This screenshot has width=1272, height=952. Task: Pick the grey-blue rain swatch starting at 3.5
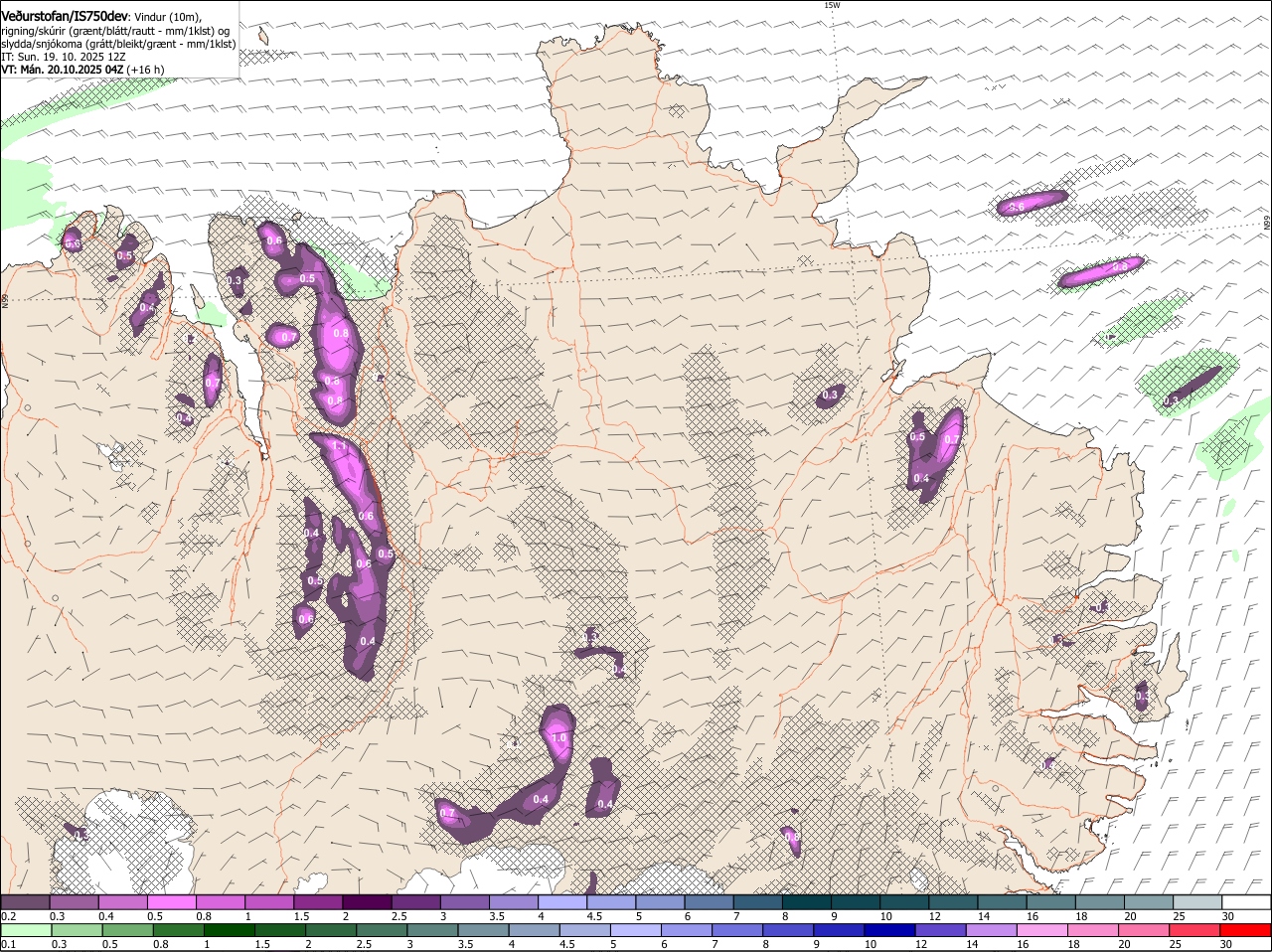pyautogui.click(x=485, y=930)
